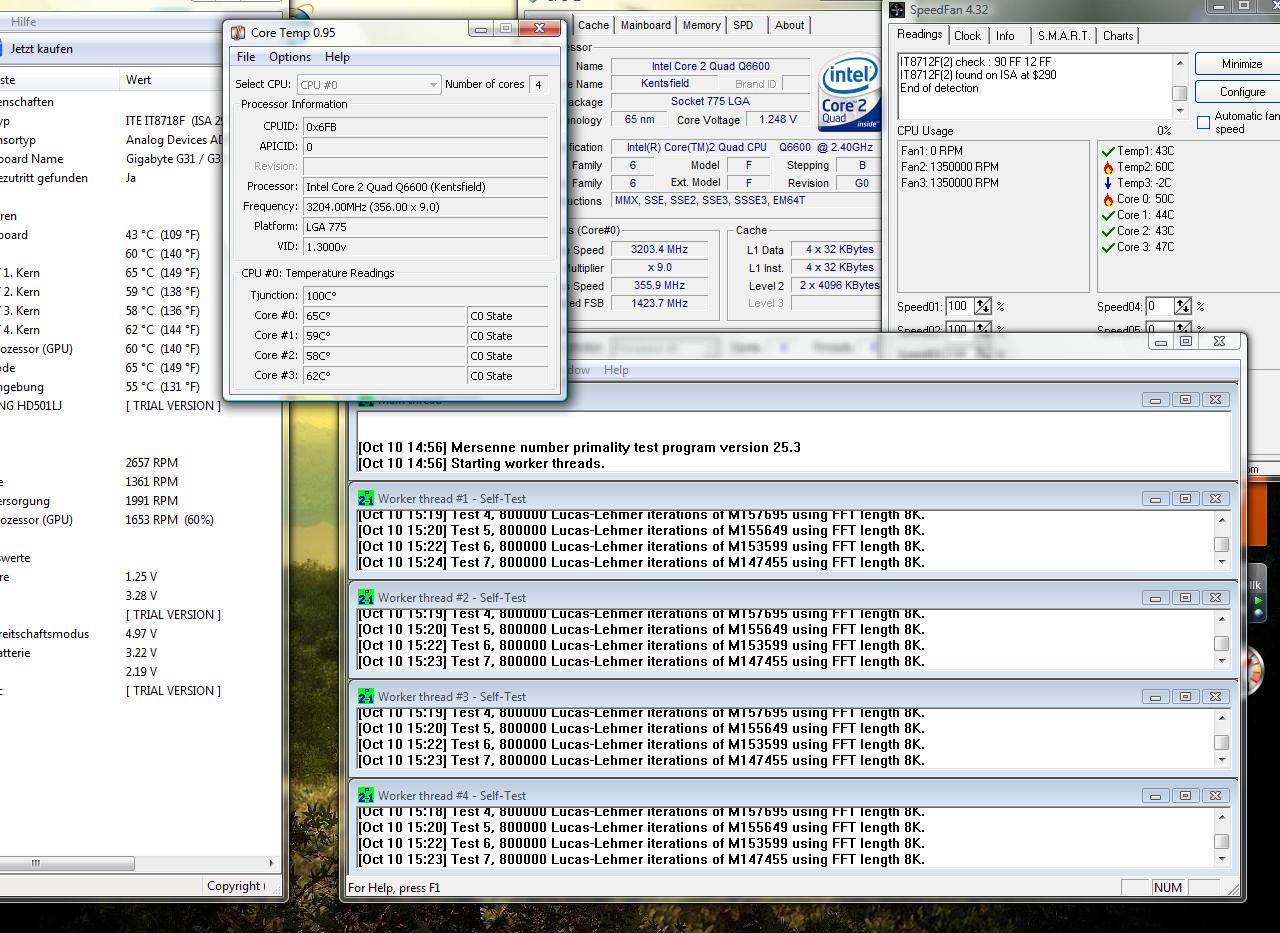Click the Everest value 2657 RPM

(152, 463)
